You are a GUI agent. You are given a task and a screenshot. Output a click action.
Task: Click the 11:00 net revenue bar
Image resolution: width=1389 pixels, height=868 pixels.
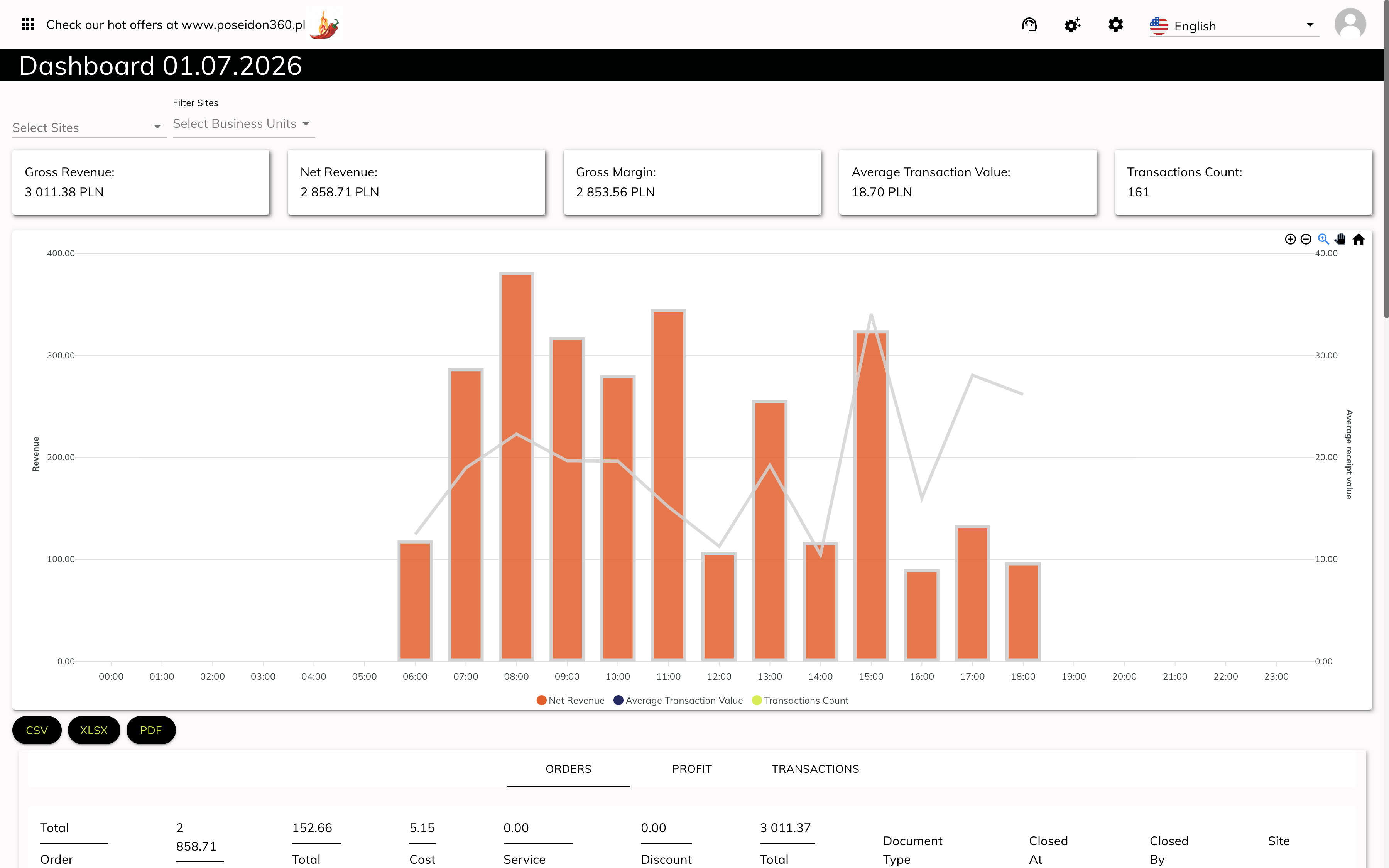coord(668,485)
